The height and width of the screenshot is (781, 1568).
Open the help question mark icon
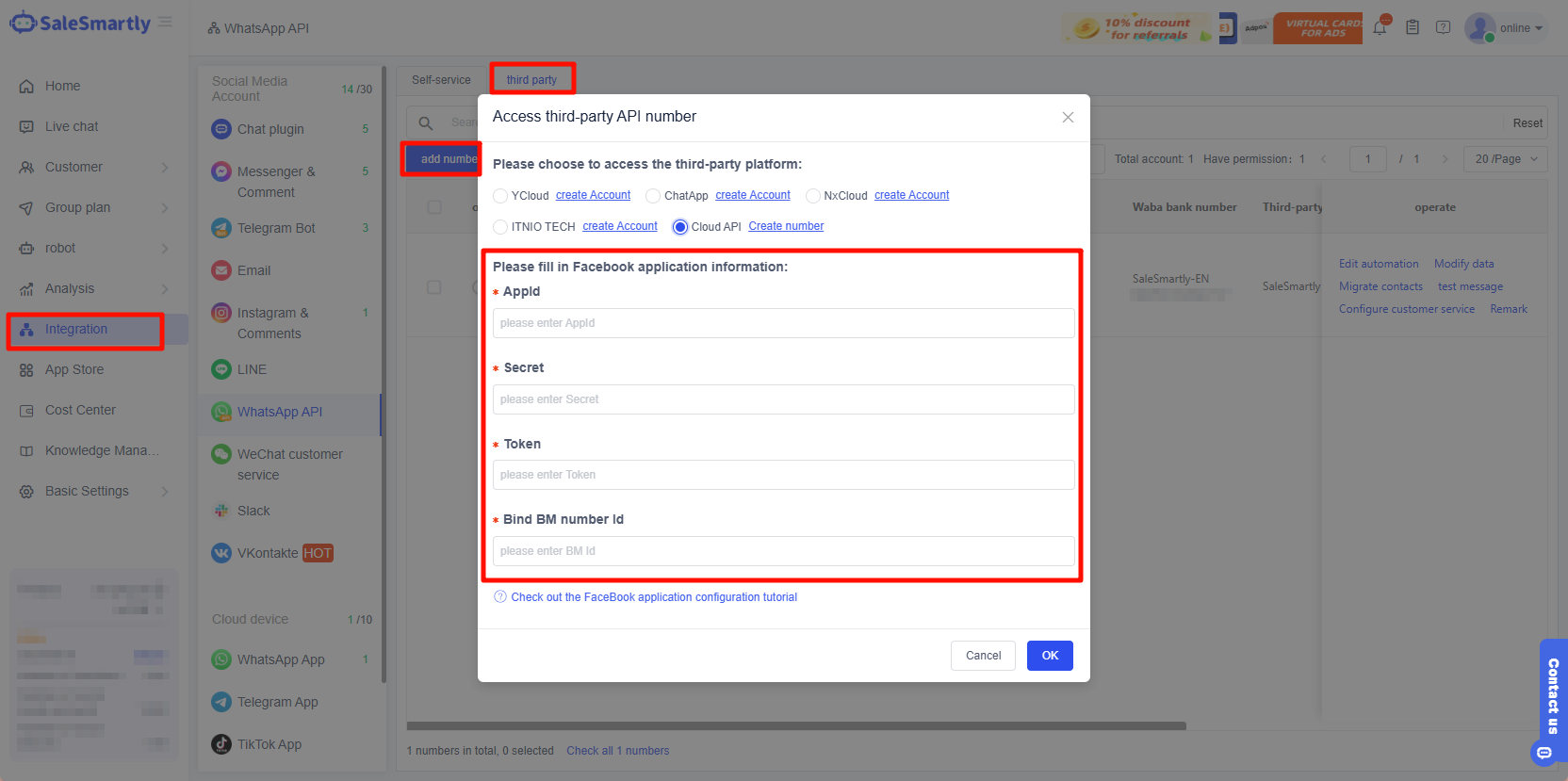(1443, 27)
